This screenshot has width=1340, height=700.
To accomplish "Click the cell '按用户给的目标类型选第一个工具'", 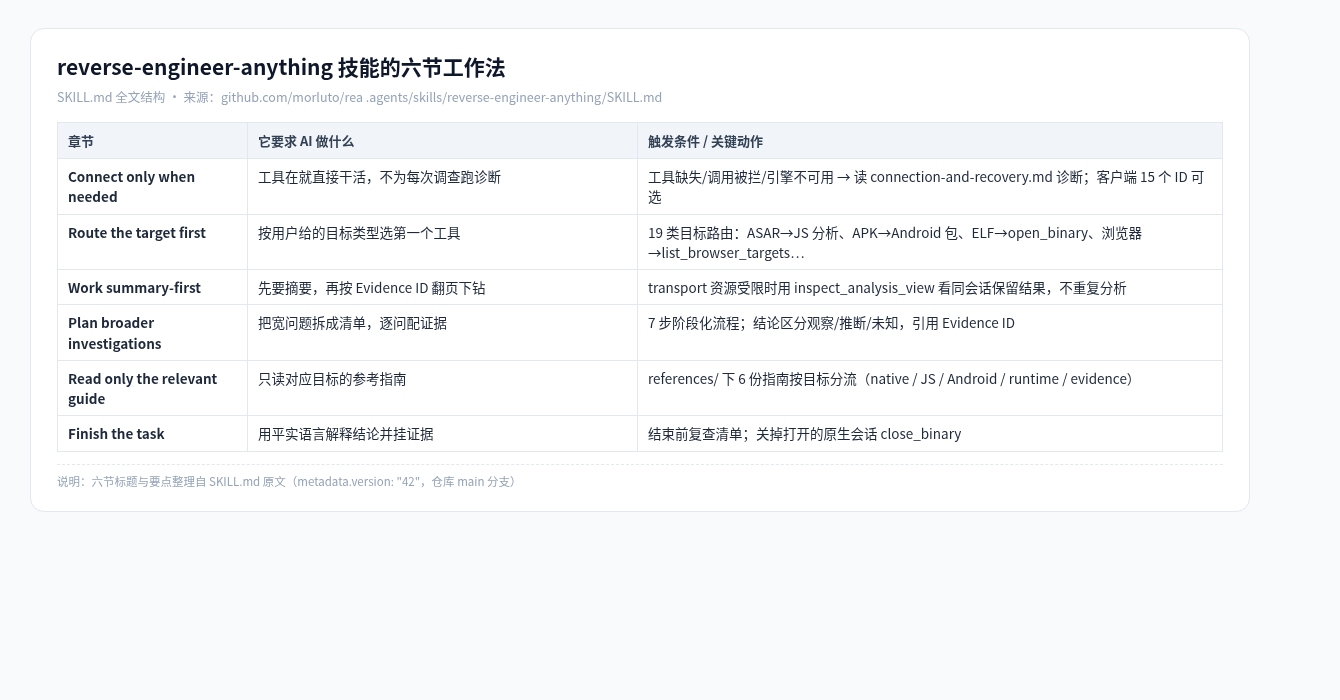I will (x=442, y=242).
